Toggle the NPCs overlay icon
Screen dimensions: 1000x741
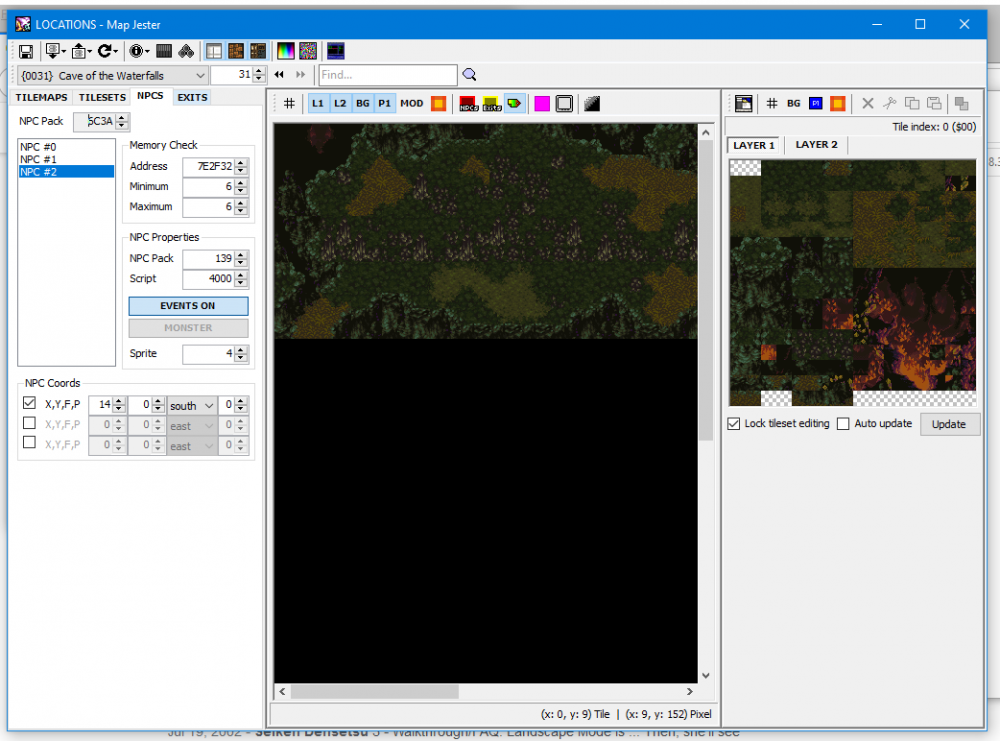468,103
